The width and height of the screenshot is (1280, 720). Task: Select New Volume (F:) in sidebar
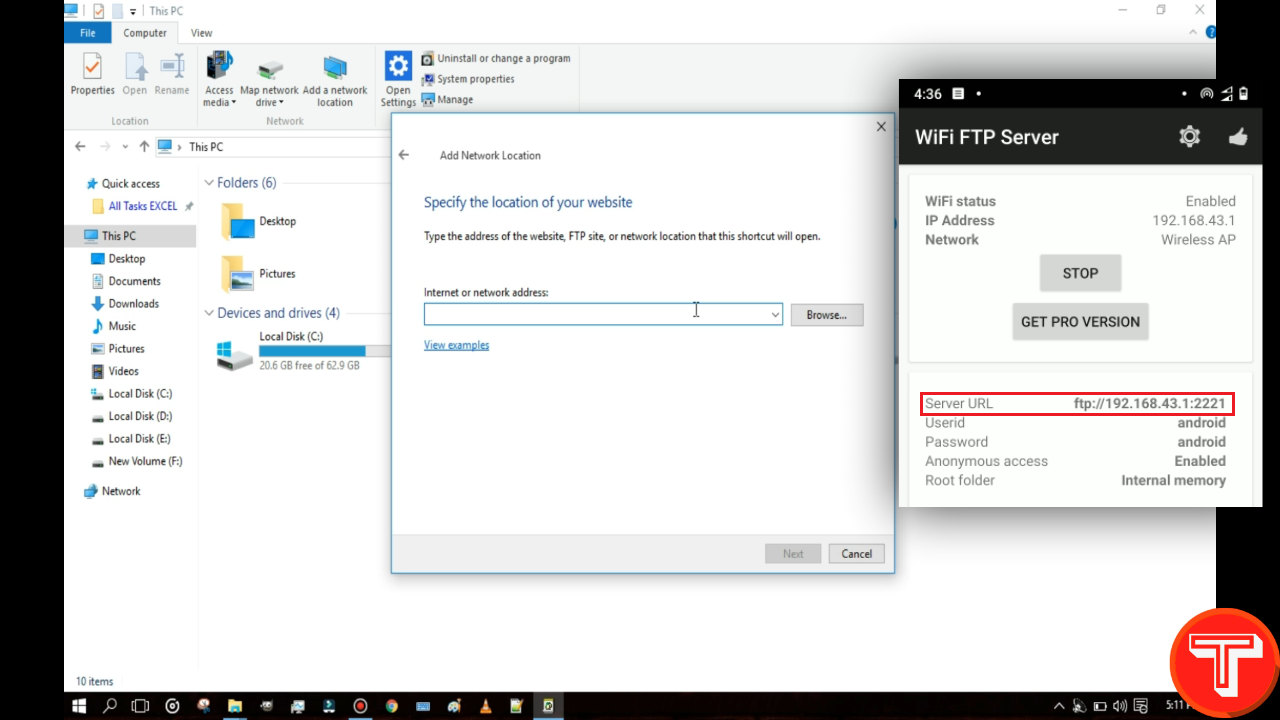click(x=145, y=461)
